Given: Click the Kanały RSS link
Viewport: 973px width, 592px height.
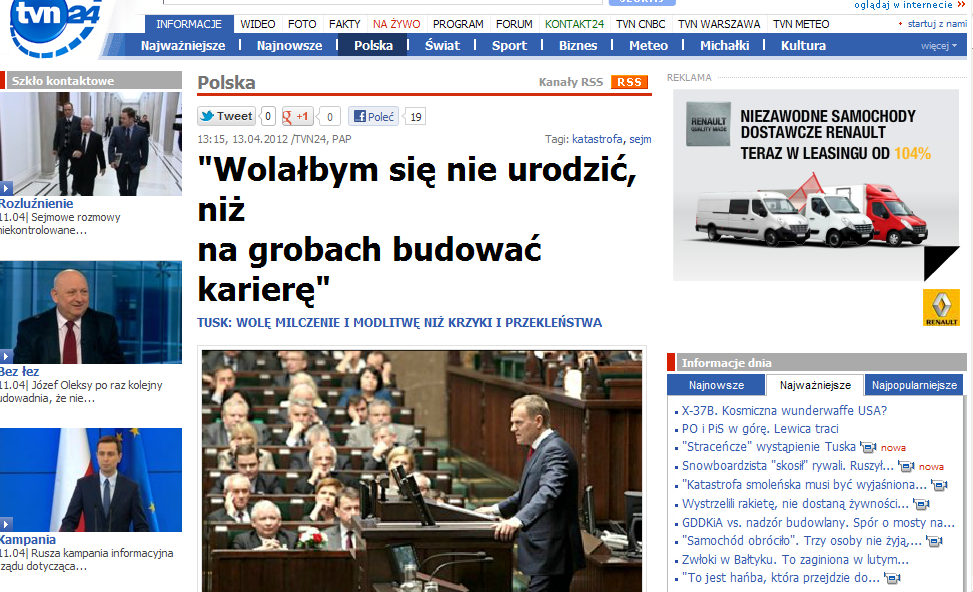Looking at the screenshot, I should (571, 82).
